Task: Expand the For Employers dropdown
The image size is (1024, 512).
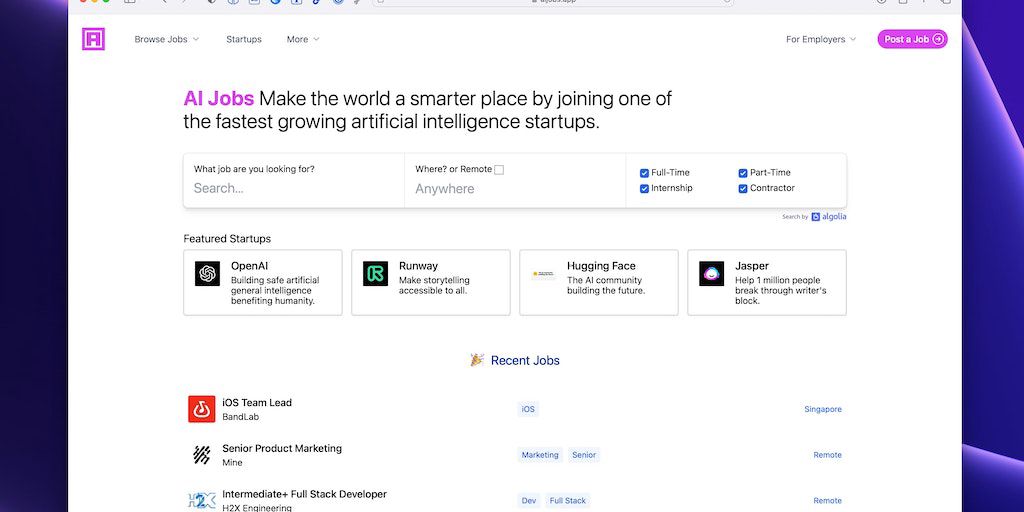Action: click(x=821, y=39)
